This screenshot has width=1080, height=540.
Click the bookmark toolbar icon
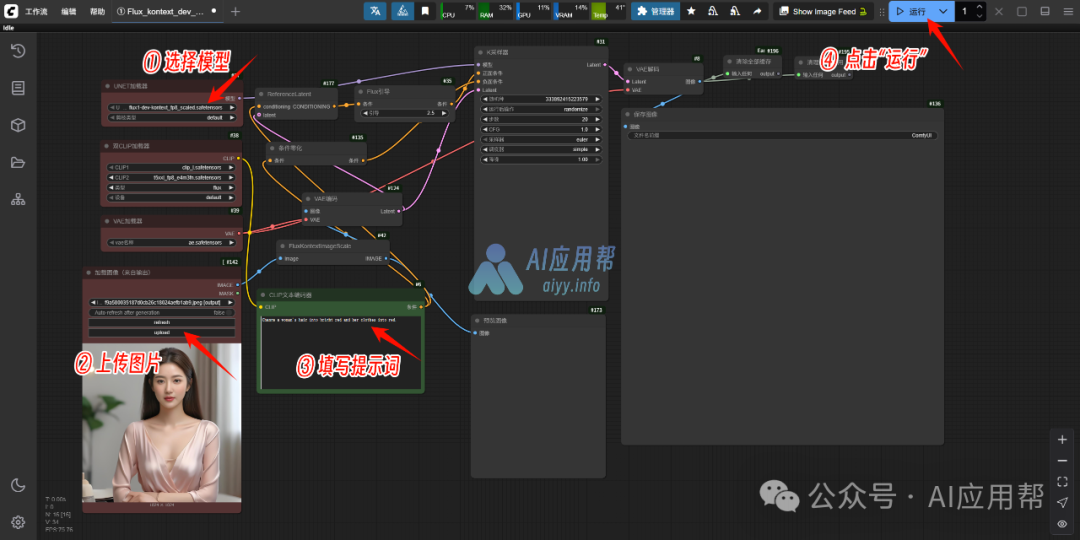point(425,11)
